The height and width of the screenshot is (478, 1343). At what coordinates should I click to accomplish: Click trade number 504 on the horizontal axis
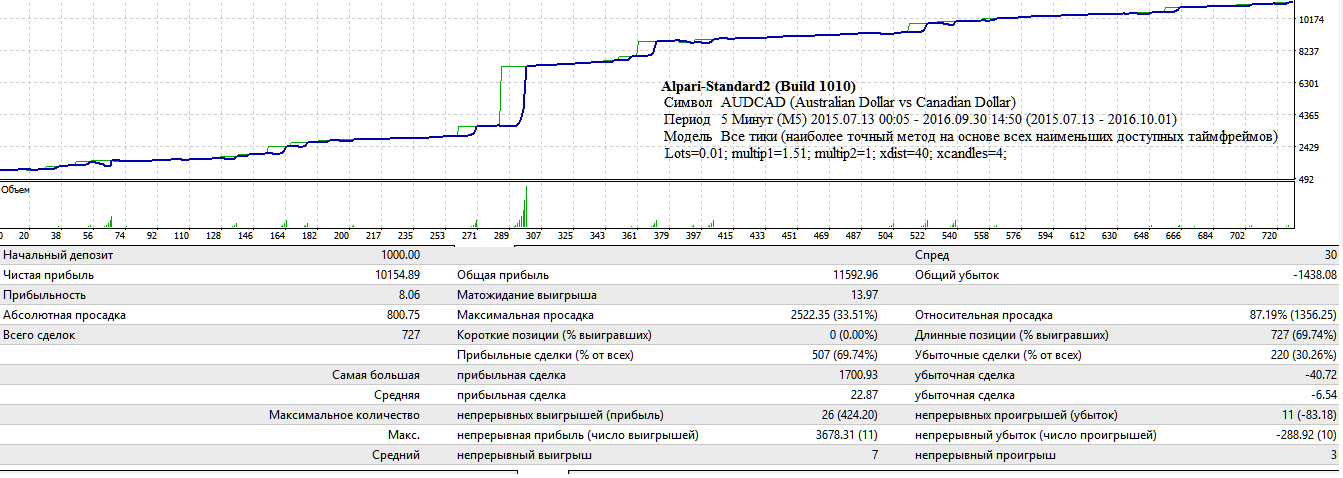(885, 236)
